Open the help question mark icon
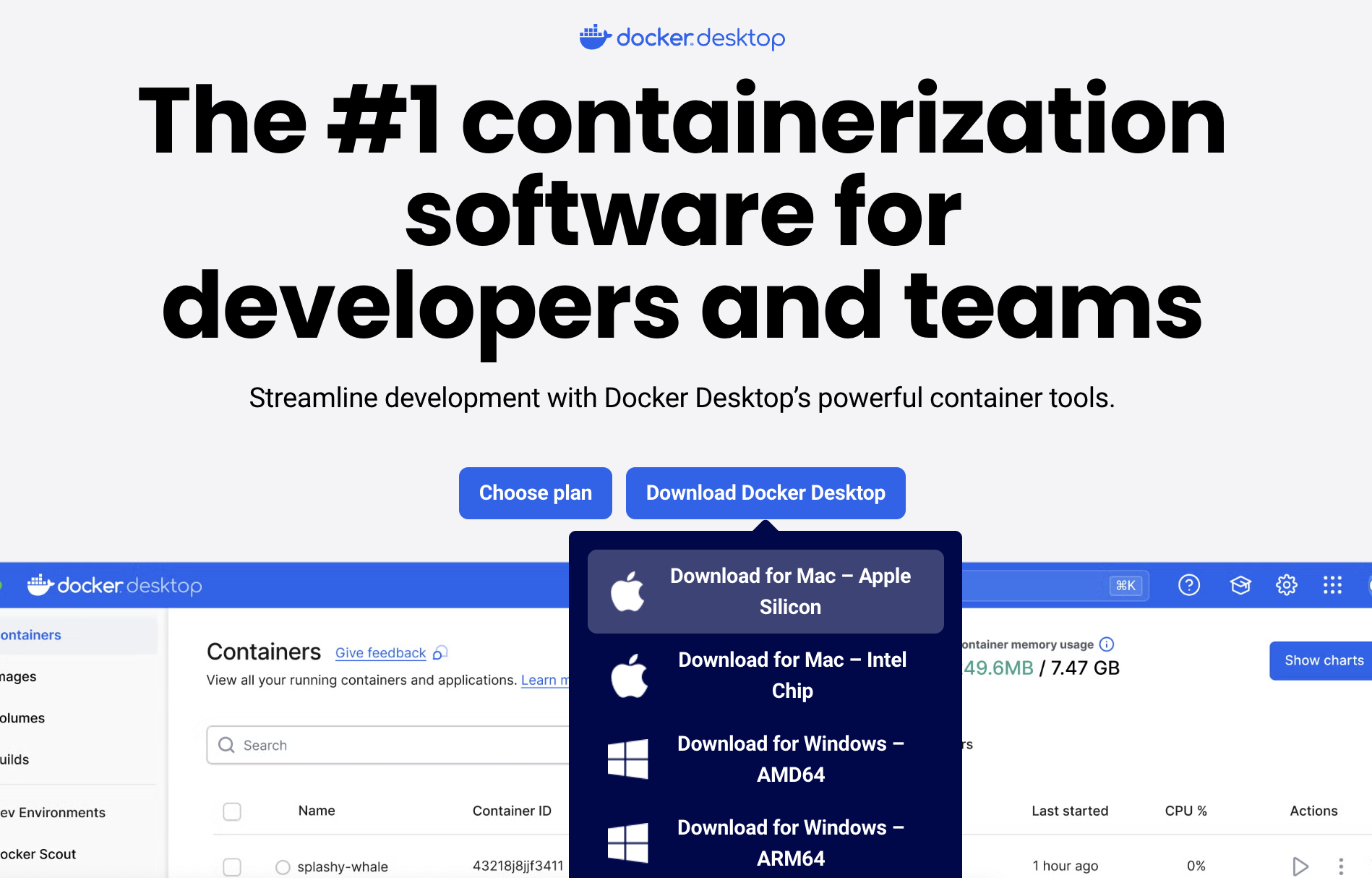 pos(1189,585)
